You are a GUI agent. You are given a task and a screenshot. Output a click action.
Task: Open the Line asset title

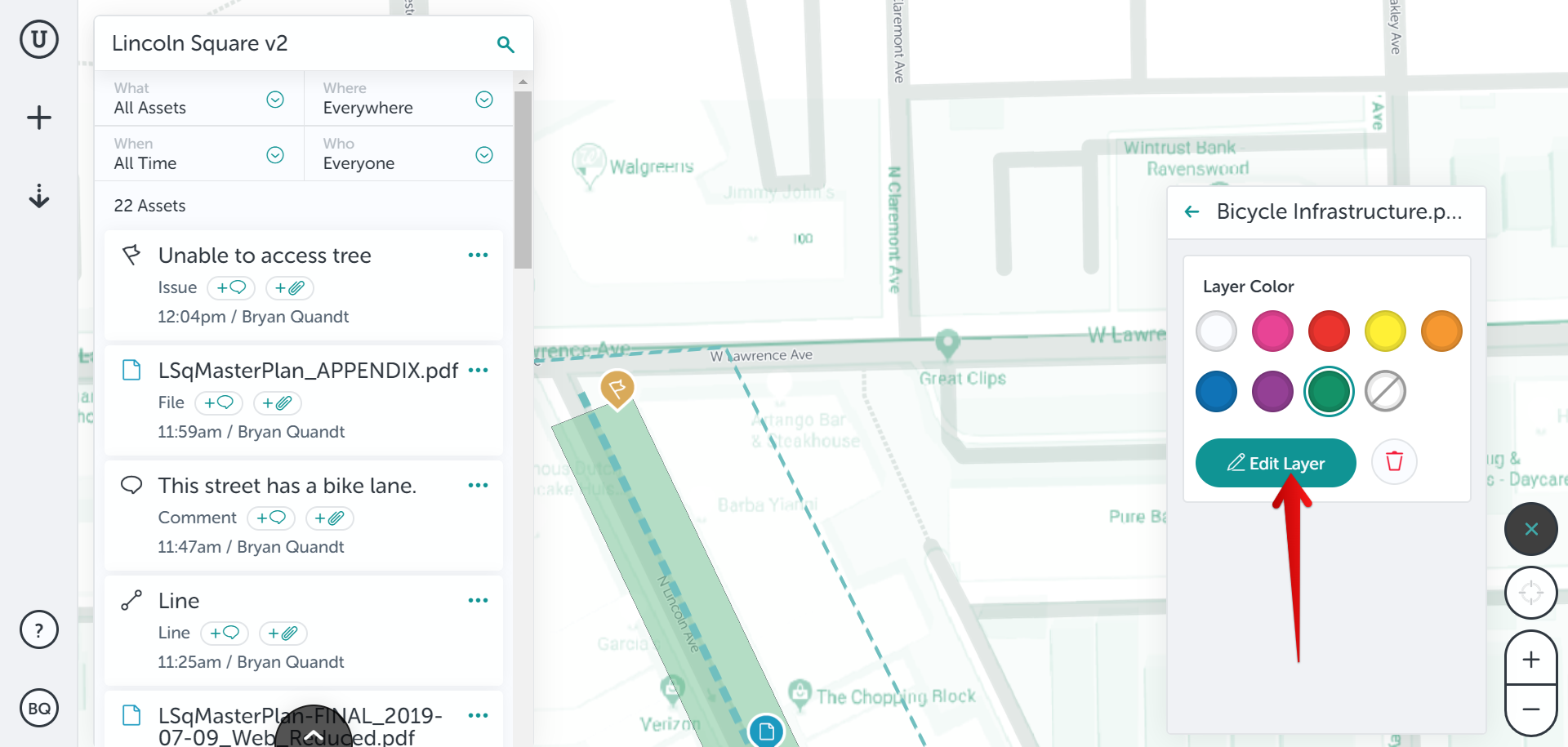click(179, 601)
